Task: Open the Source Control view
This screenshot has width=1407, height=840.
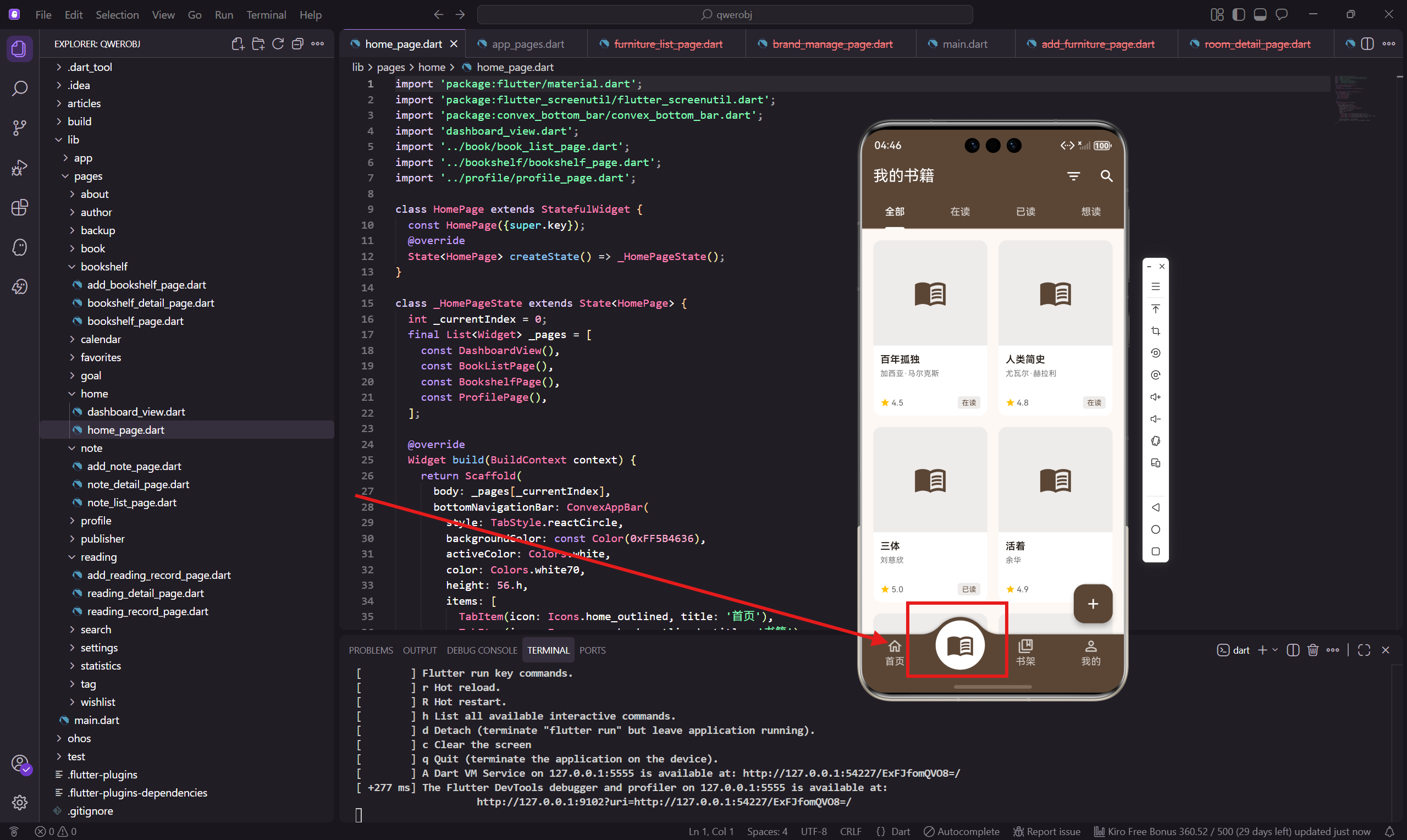Action: [20, 128]
